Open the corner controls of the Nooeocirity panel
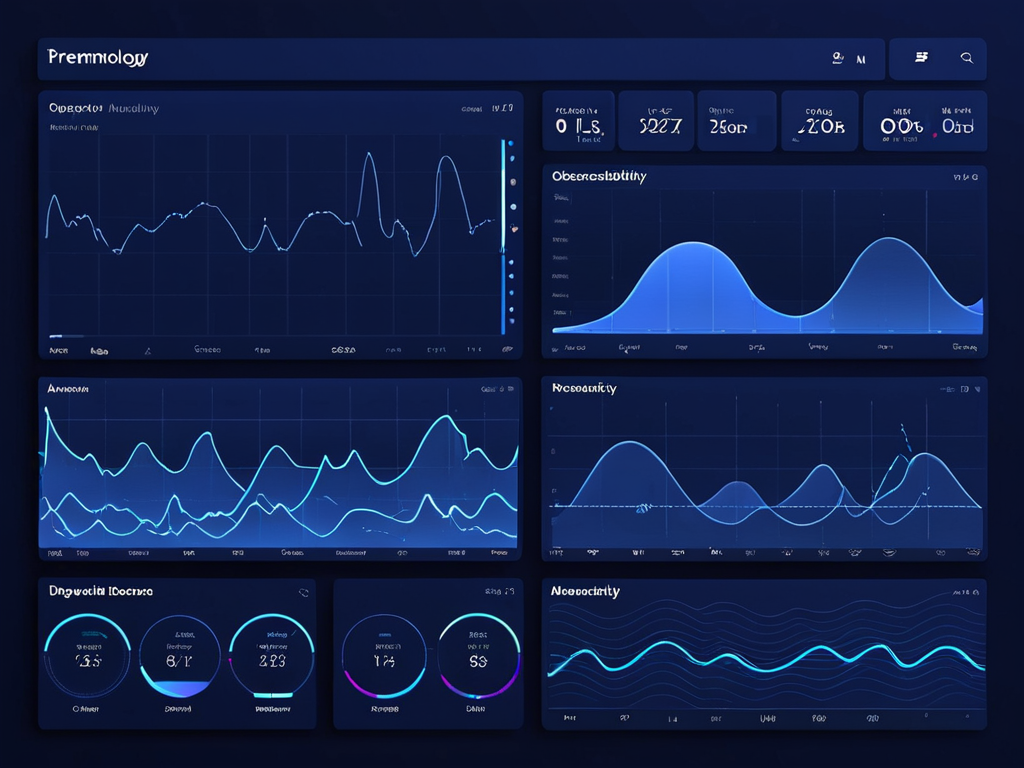The height and width of the screenshot is (768, 1024). click(x=965, y=592)
